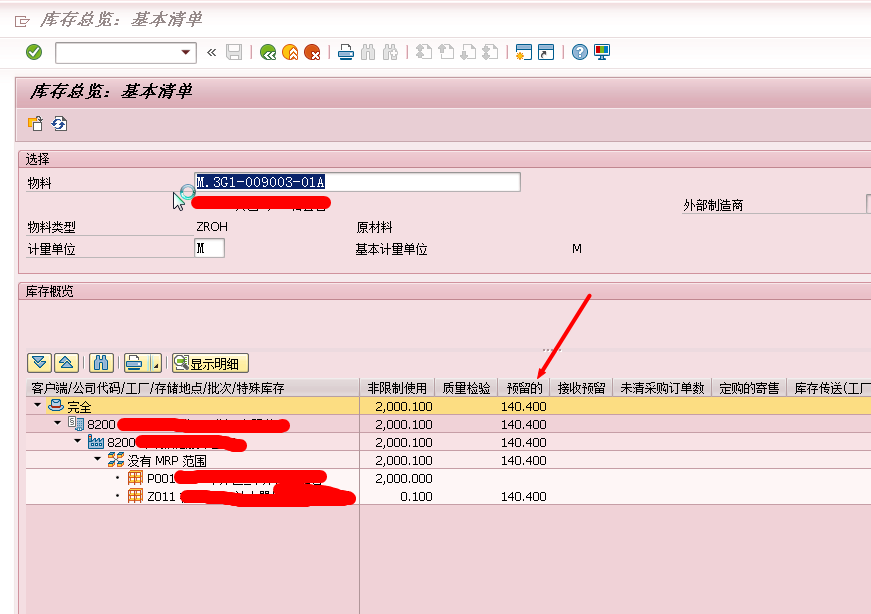Image resolution: width=871 pixels, height=614 pixels.
Task: Open Find with the binoculars icon
Action: pos(368,52)
